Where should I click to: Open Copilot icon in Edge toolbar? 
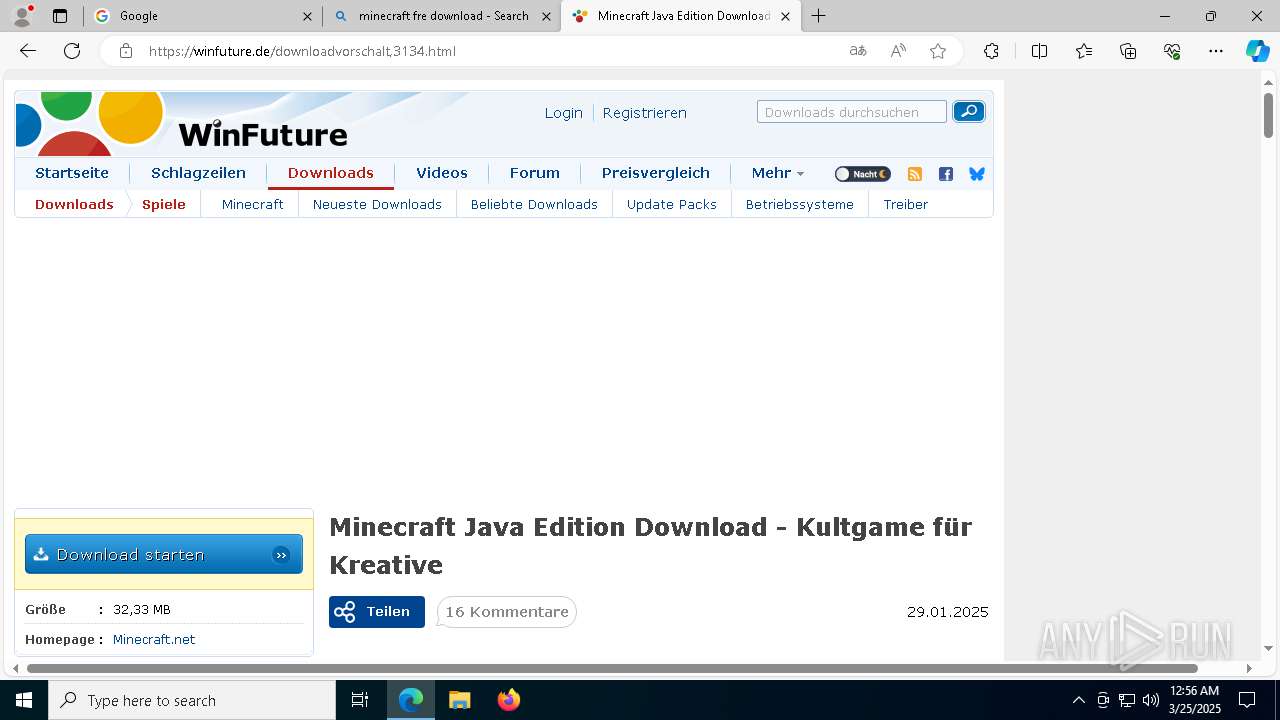[x=1257, y=51]
